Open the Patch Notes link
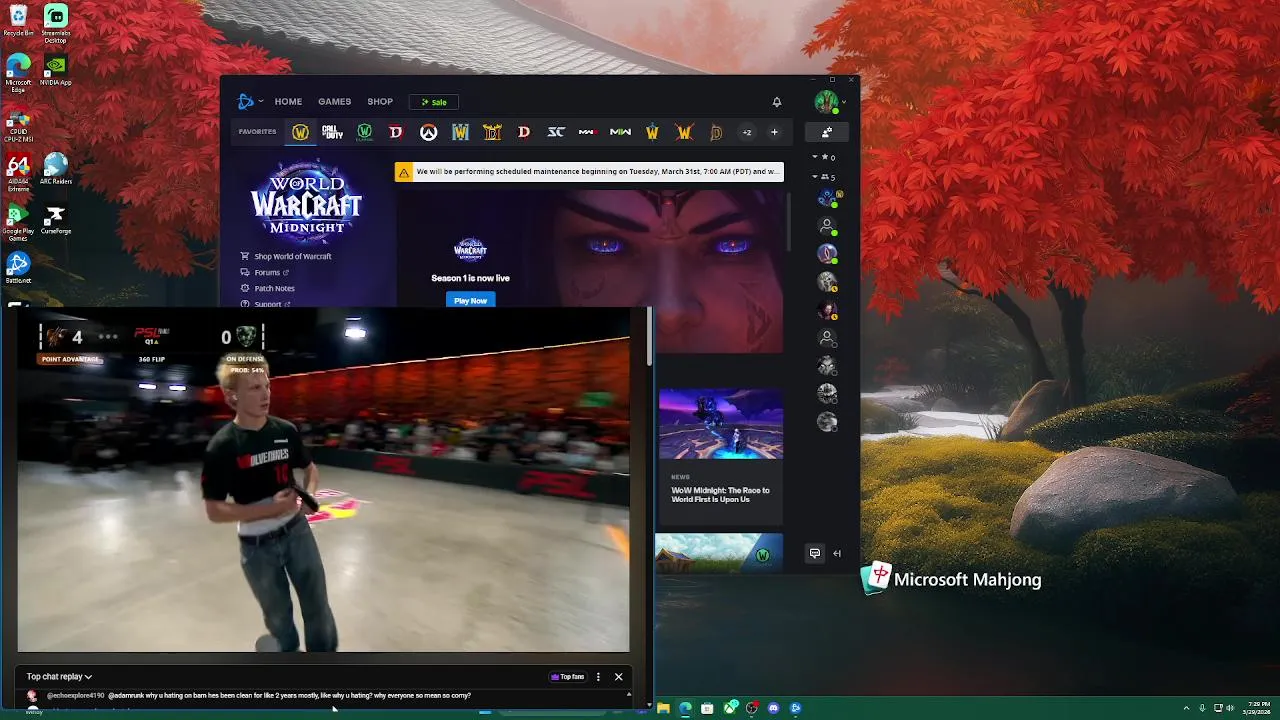Screen dimensions: 1280x720 [267, 288]
